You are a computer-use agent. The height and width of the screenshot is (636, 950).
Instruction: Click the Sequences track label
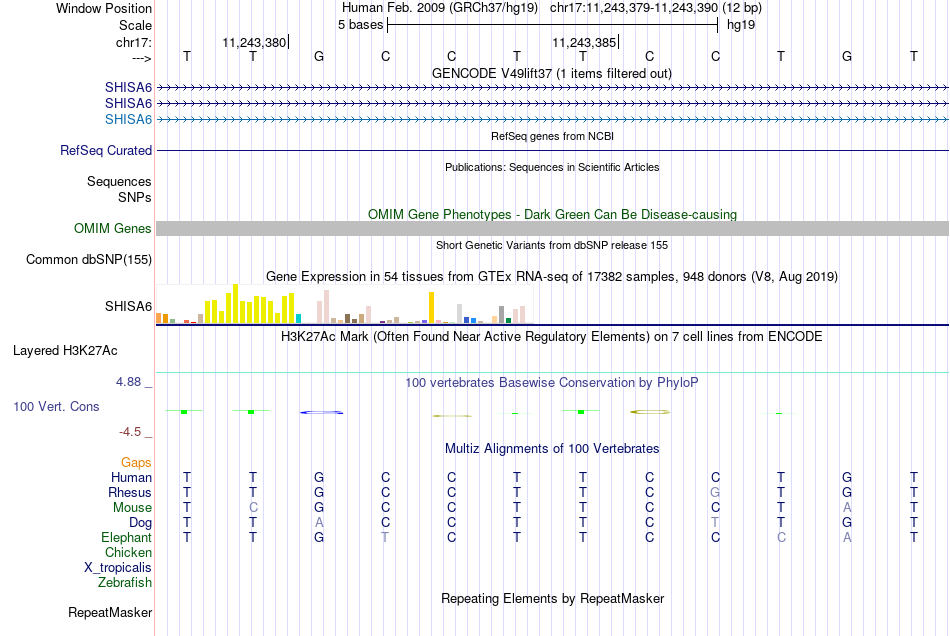coord(119,181)
